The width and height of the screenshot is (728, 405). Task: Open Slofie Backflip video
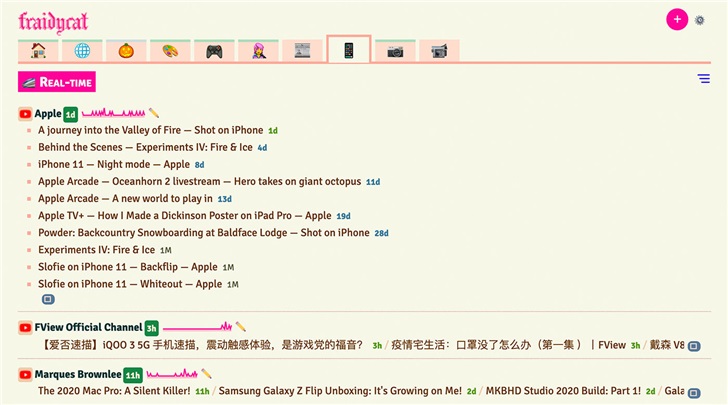(128, 267)
